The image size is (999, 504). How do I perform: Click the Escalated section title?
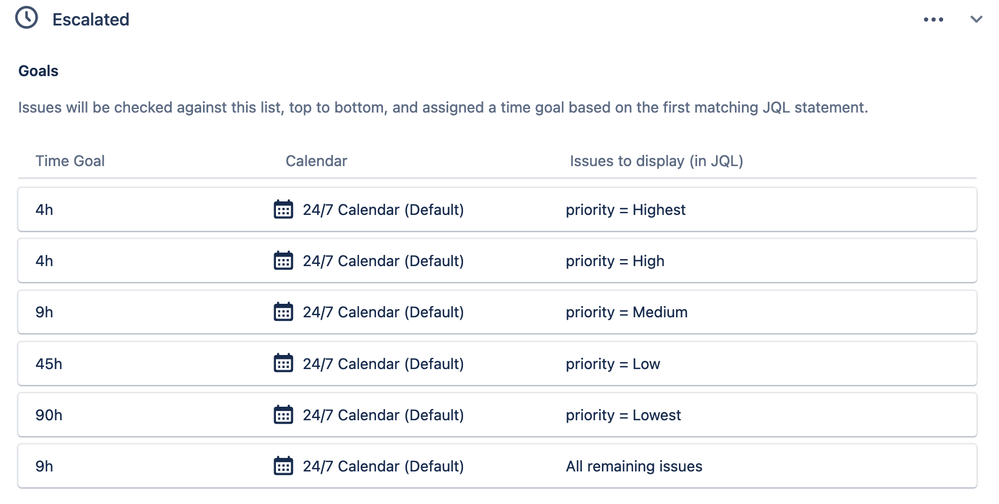pyautogui.click(x=91, y=19)
